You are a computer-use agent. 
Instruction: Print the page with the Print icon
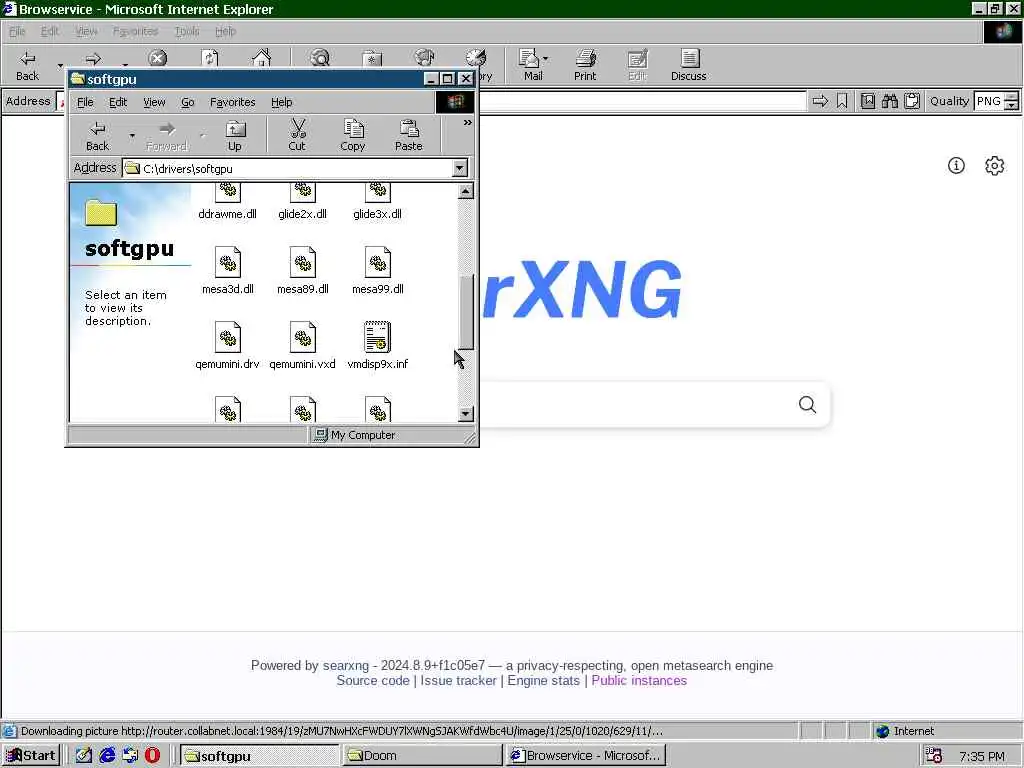pyautogui.click(x=585, y=65)
